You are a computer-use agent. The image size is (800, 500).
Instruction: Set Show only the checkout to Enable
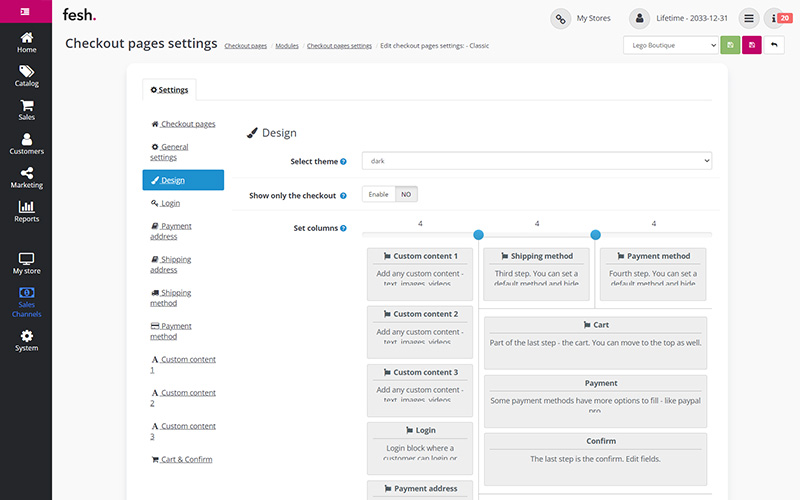378,194
